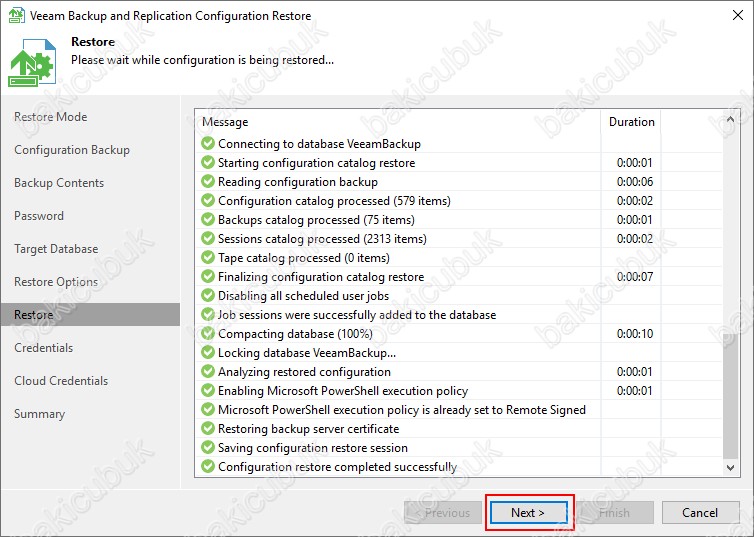Click success icon for Backups catalog processed
This screenshot has width=754, height=537.
(208, 219)
